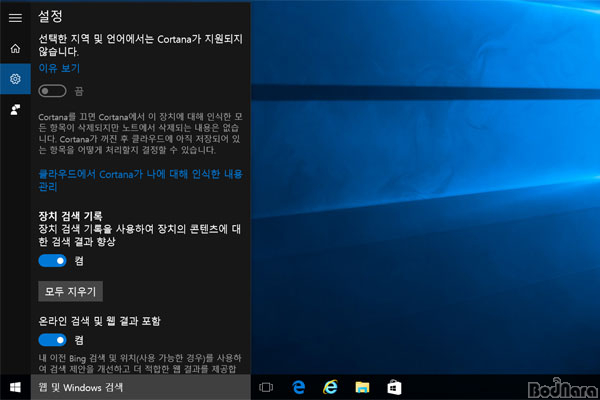Screen dimensions: 600x400
Task: Go to Cortana Home icon
Action: click(15, 49)
